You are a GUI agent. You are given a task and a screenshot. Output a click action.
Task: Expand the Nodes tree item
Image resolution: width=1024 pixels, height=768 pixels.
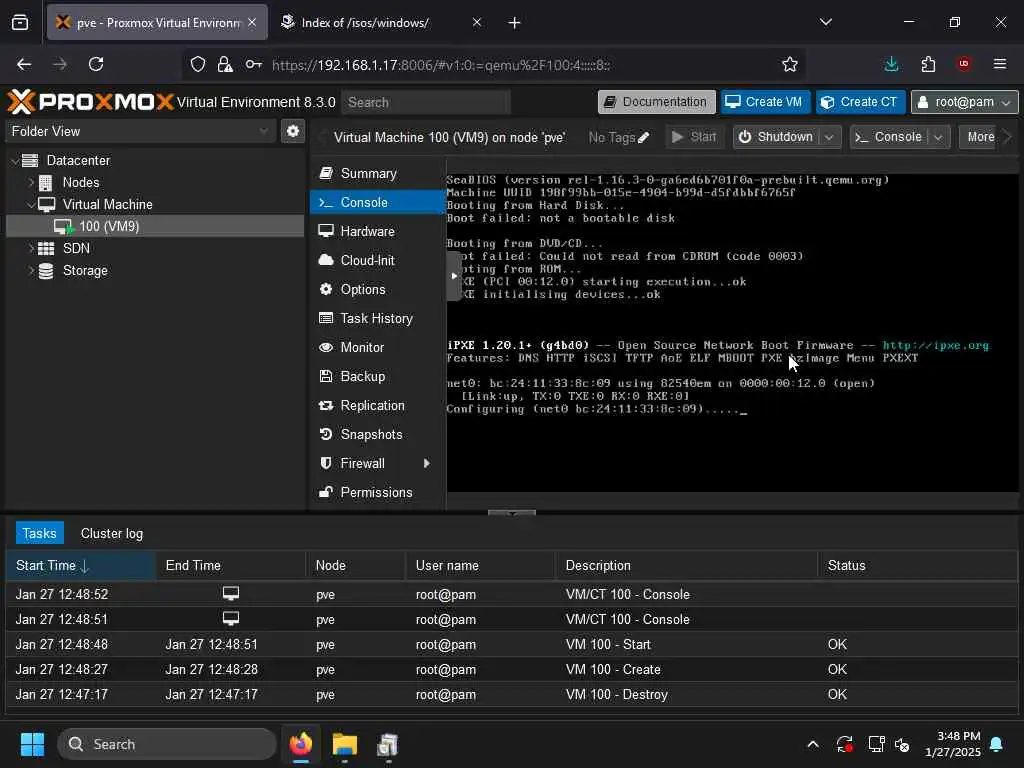[31, 182]
